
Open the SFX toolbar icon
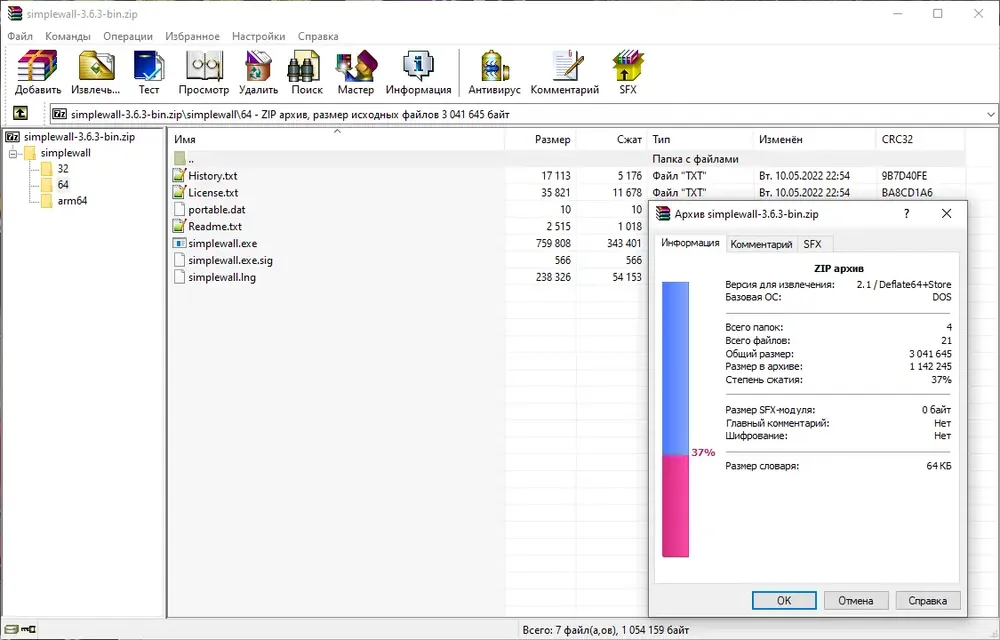pos(628,73)
